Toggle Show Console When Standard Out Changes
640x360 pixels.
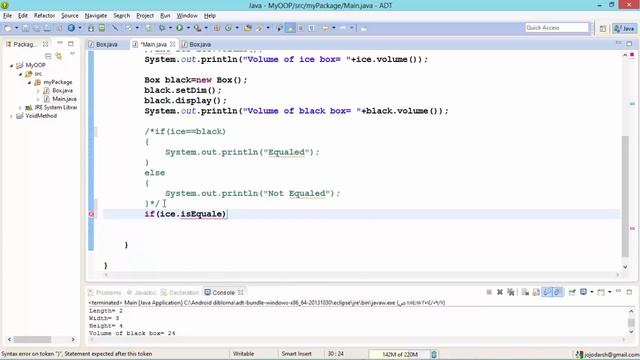click(547, 292)
